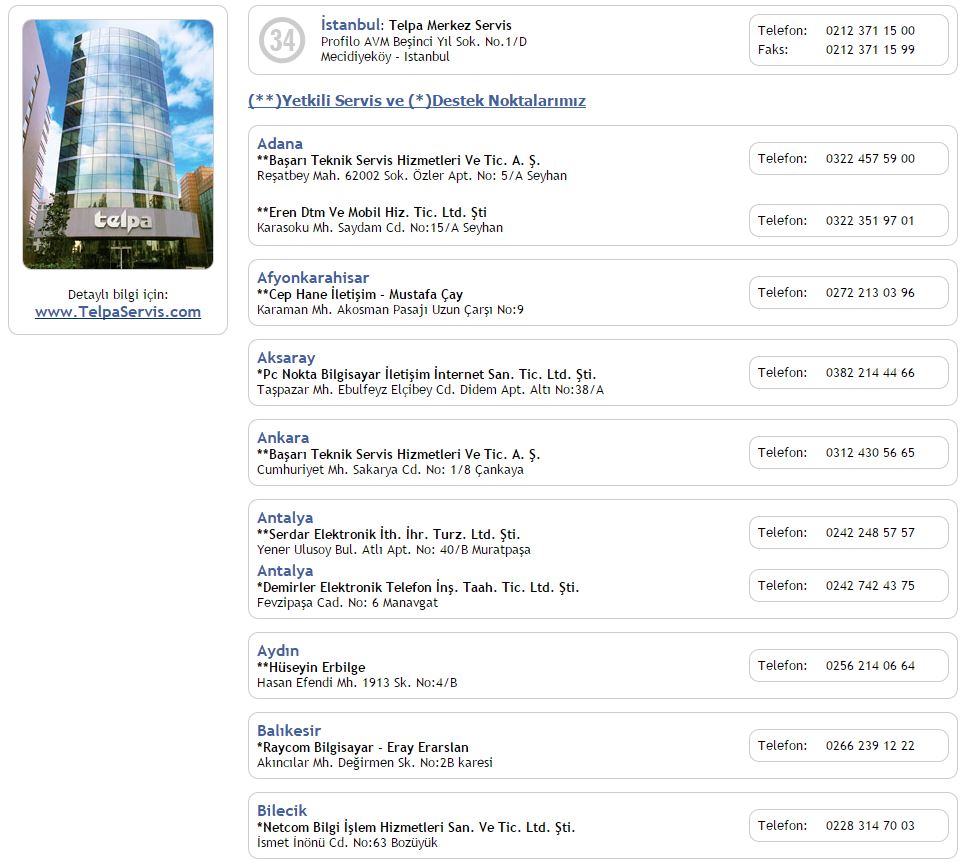Click the Eren Dtm Ve Mobil Hiz. entry
This screenshot has width=962, height=863.
click(372, 212)
